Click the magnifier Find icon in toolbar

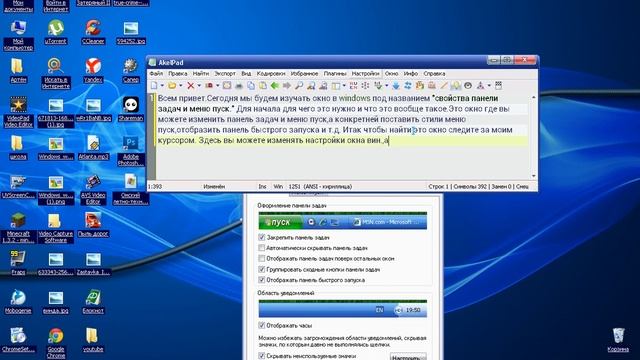click(x=299, y=86)
